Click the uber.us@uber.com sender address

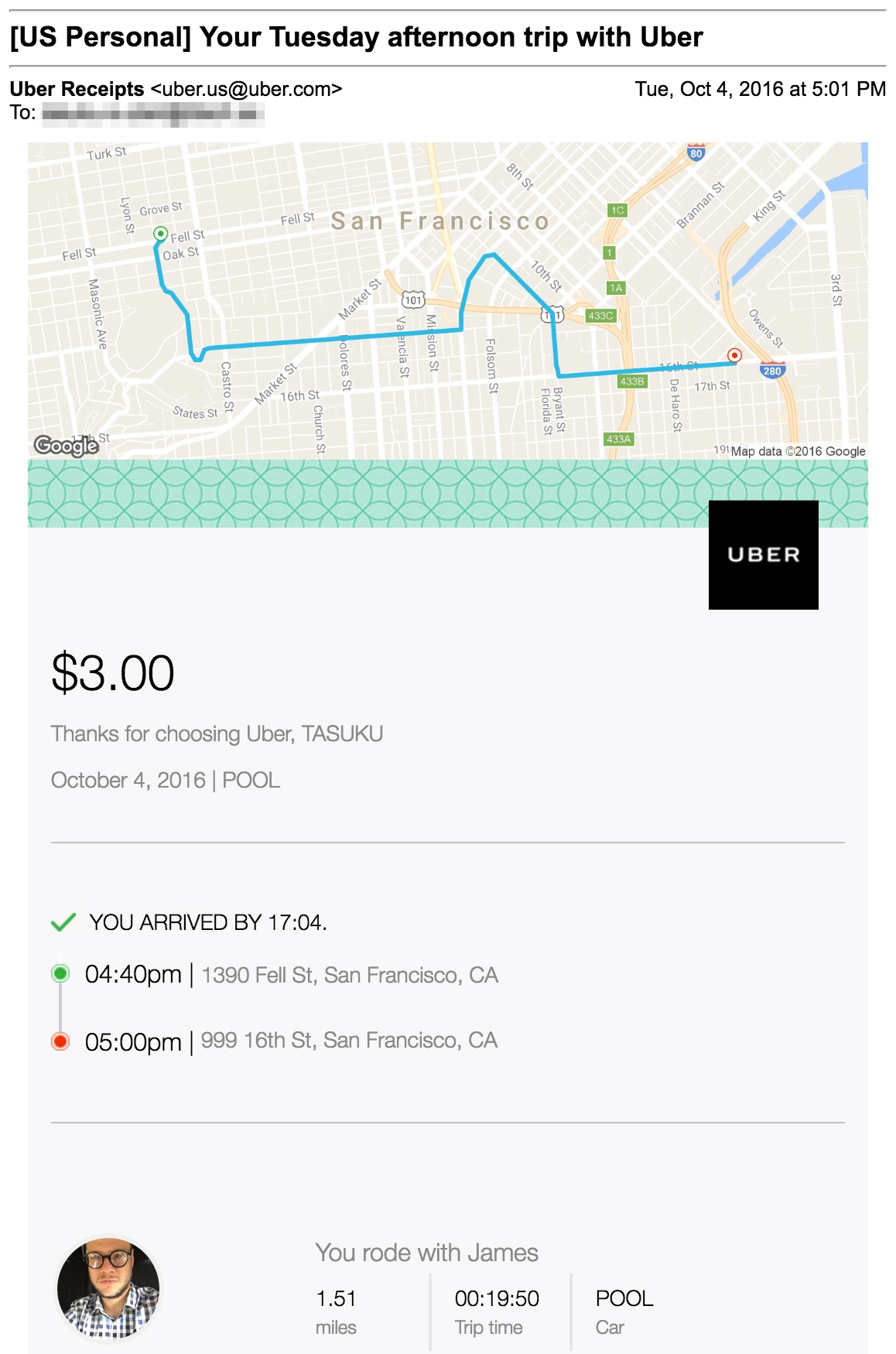(246, 90)
